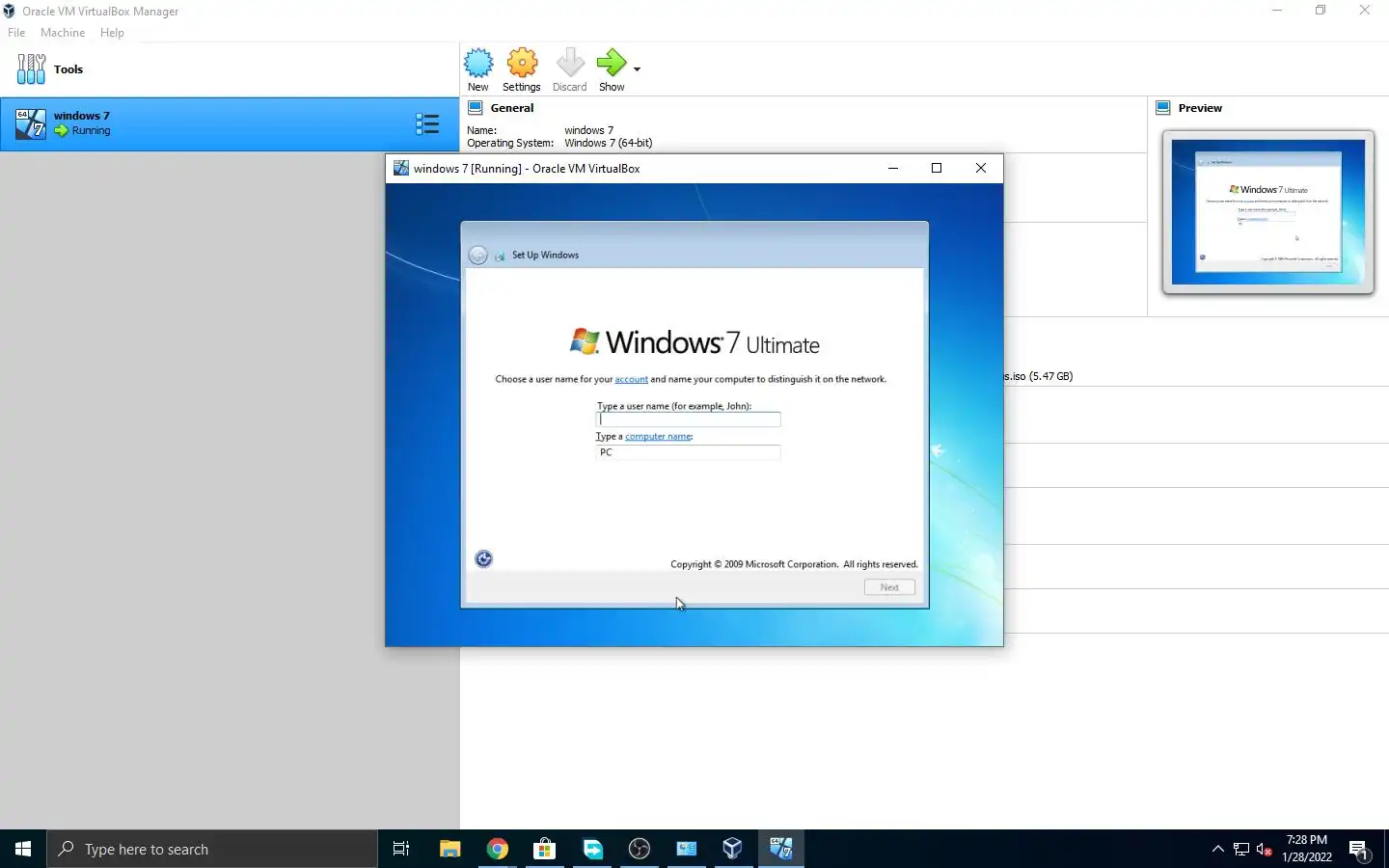
Task: Focus the user name text field
Action: pyautogui.click(x=689, y=420)
